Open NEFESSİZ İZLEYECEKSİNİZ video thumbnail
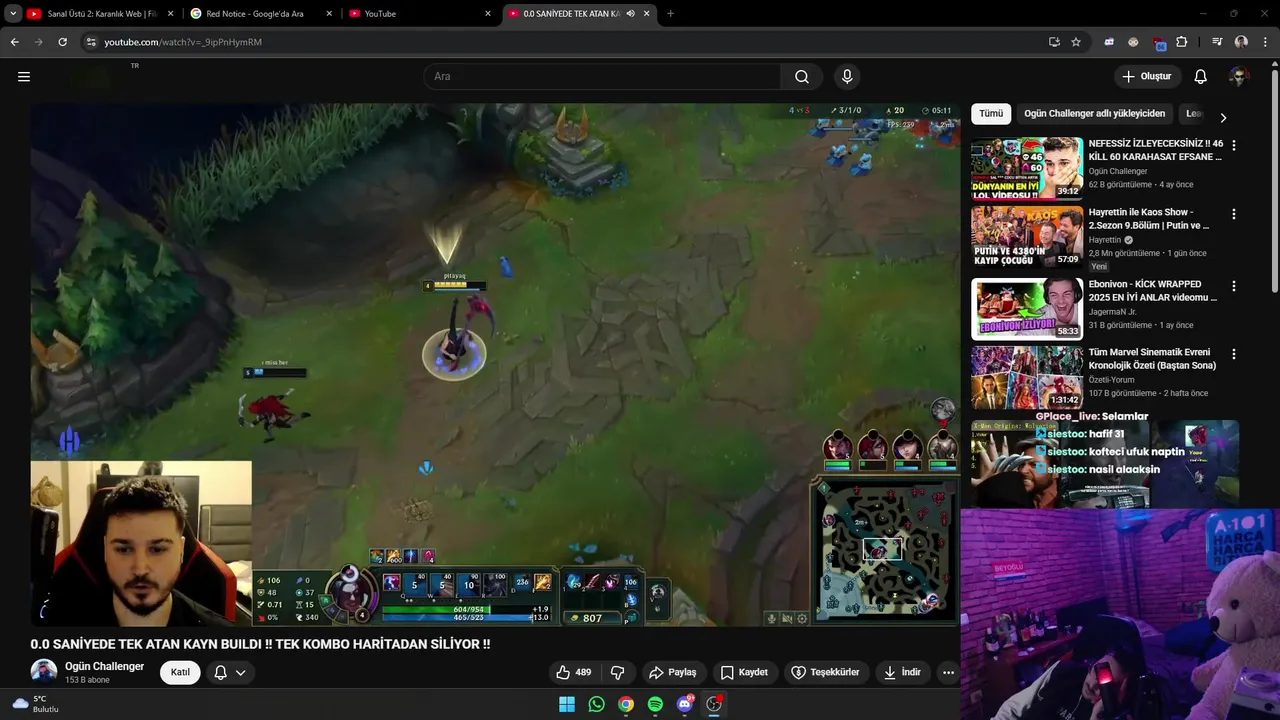The width and height of the screenshot is (1280, 720). 1027,168
